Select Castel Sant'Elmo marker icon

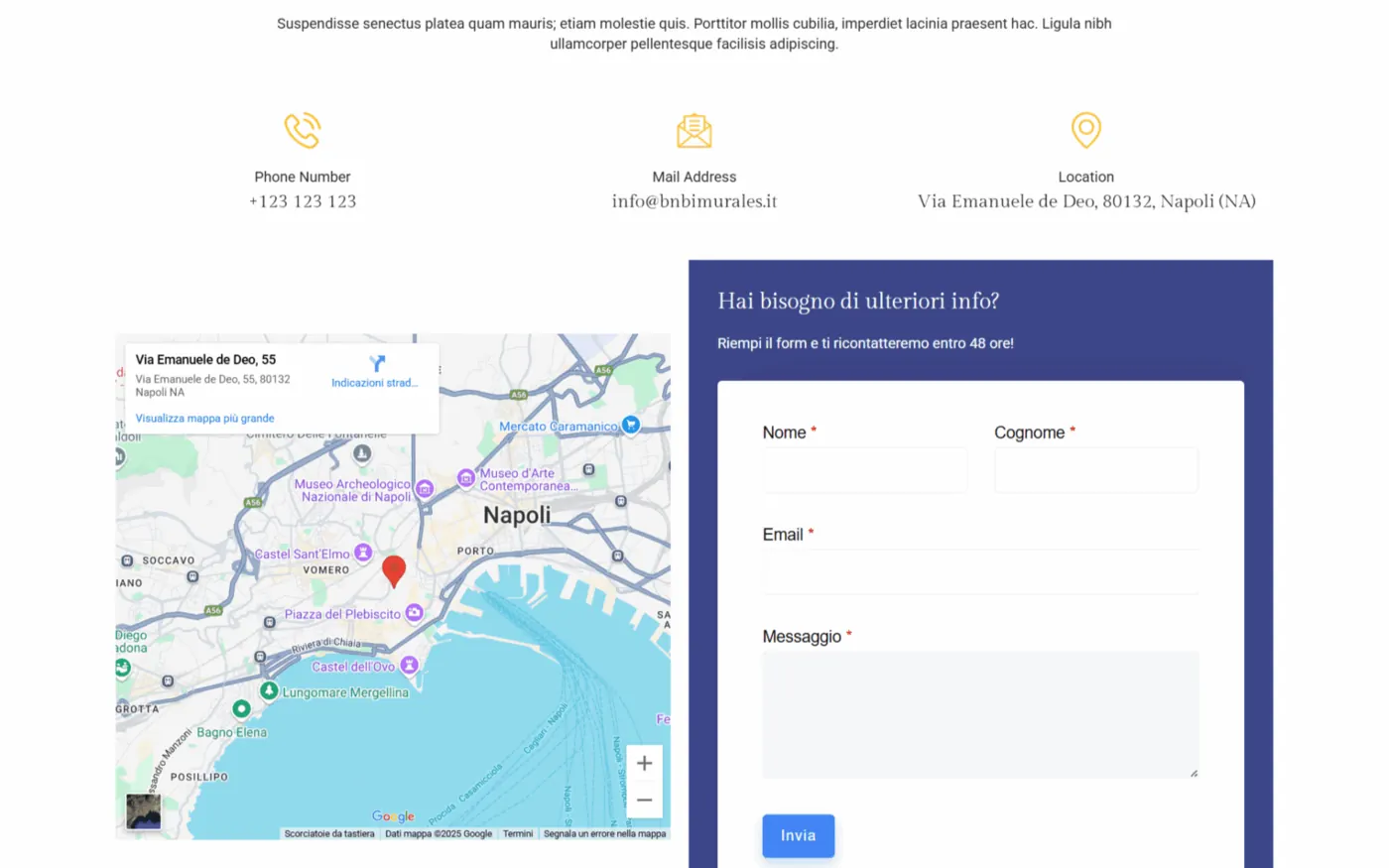pos(363,553)
